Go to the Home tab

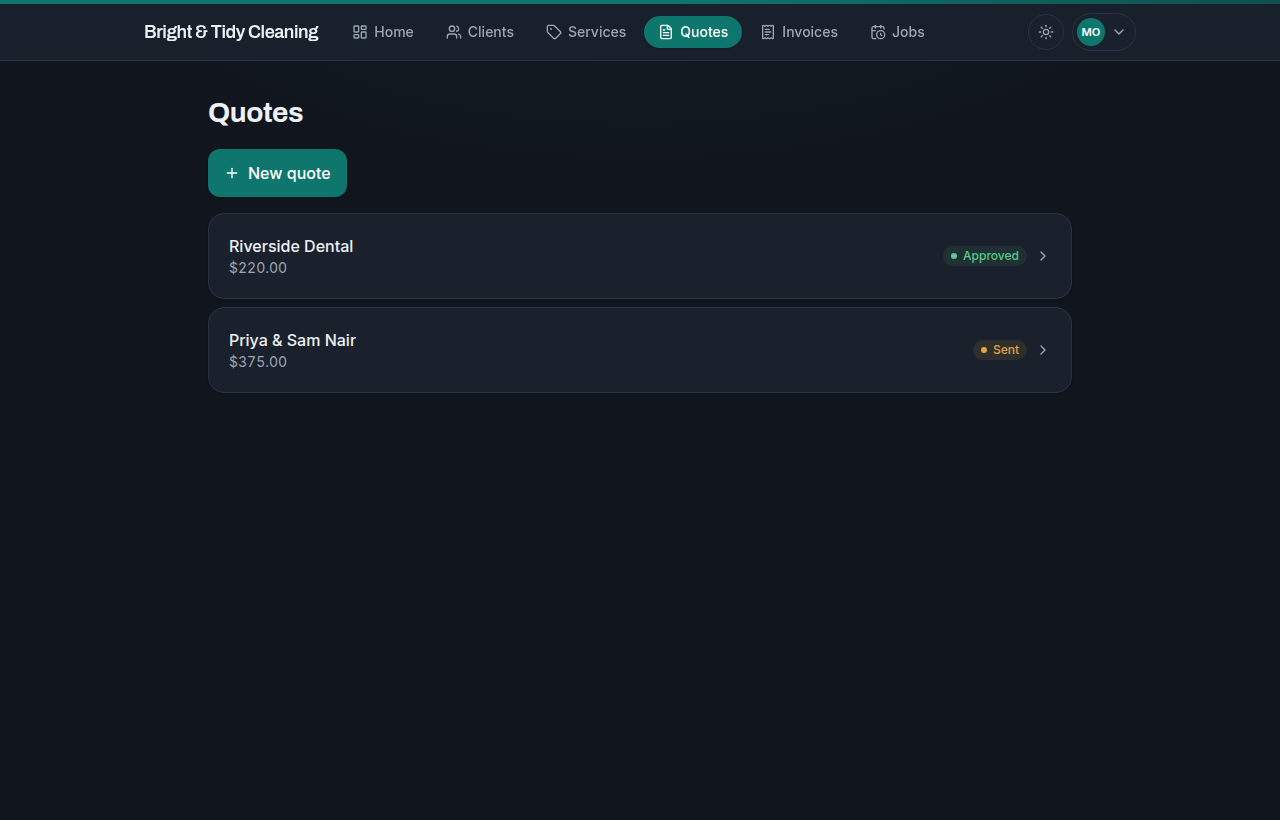[x=383, y=32]
